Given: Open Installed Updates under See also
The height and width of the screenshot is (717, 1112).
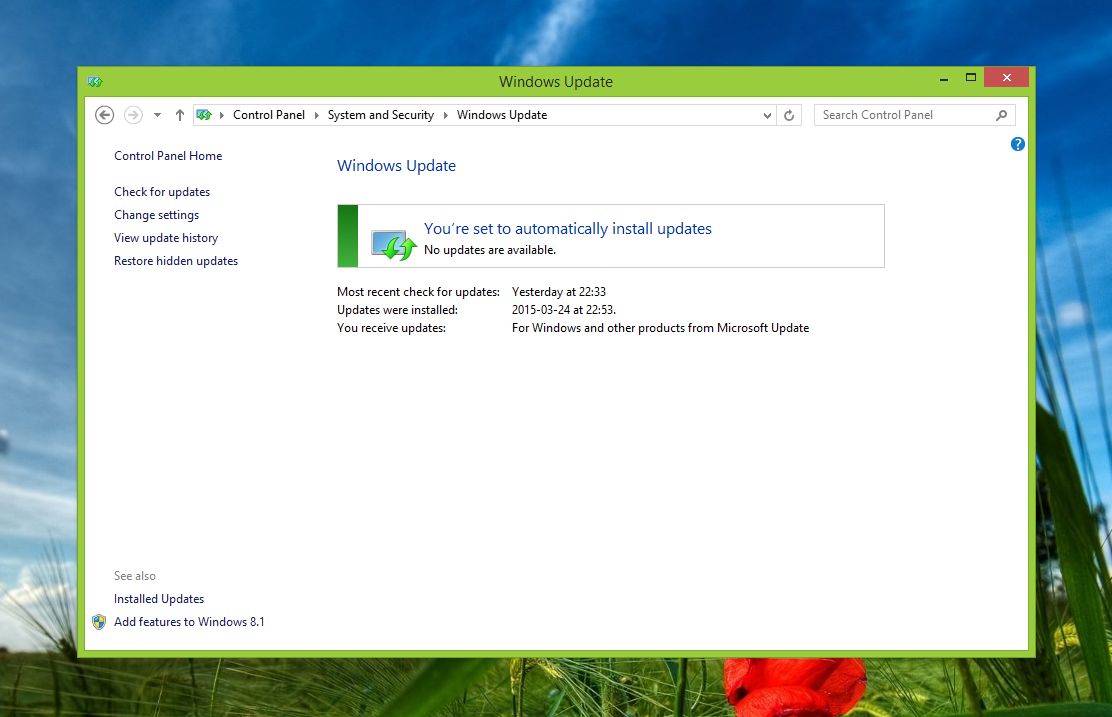Looking at the screenshot, I should pyautogui.click(x=159, y=599).
